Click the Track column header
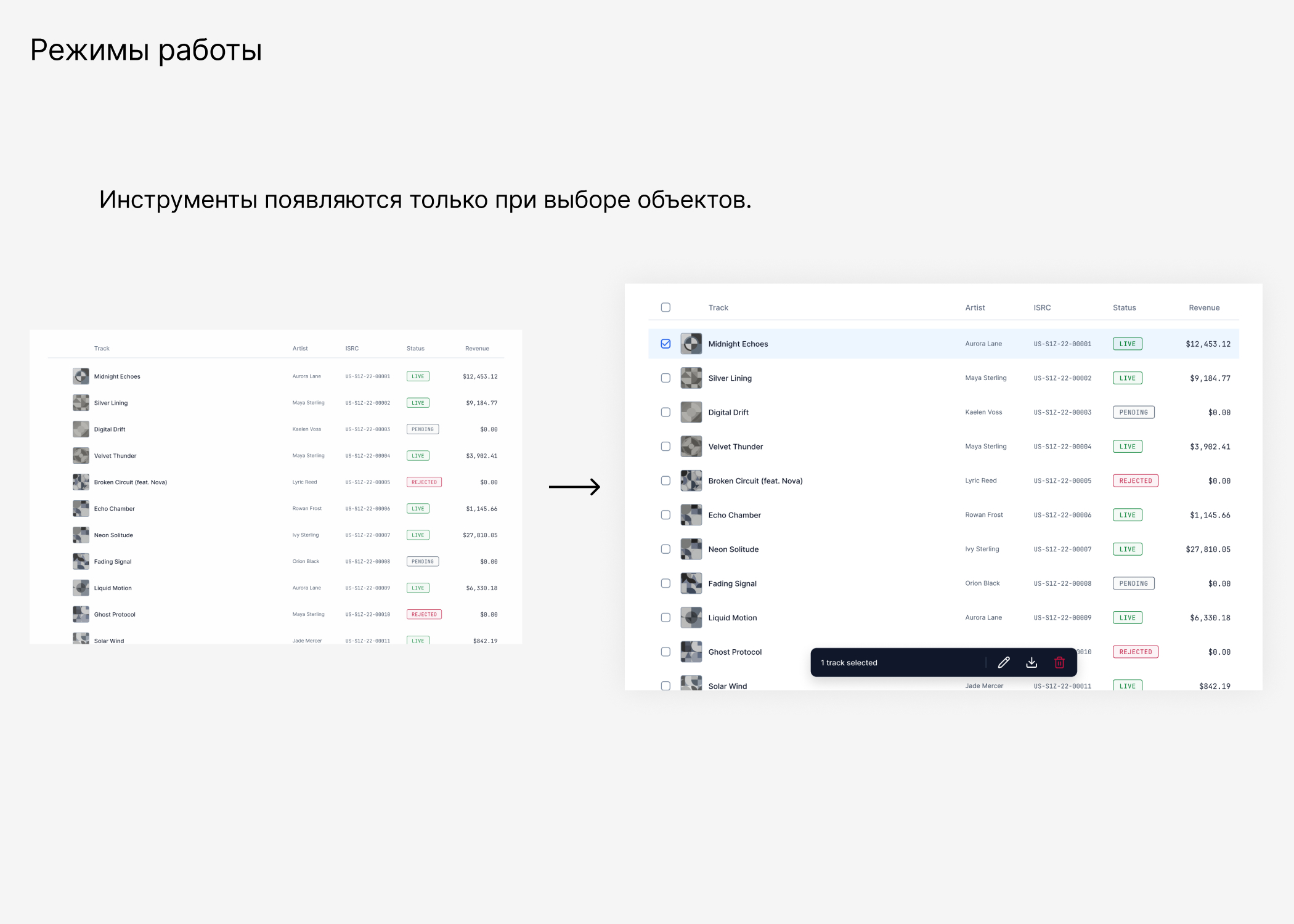The width and height of the screenshot is (1294, 924). pos(718,307)
